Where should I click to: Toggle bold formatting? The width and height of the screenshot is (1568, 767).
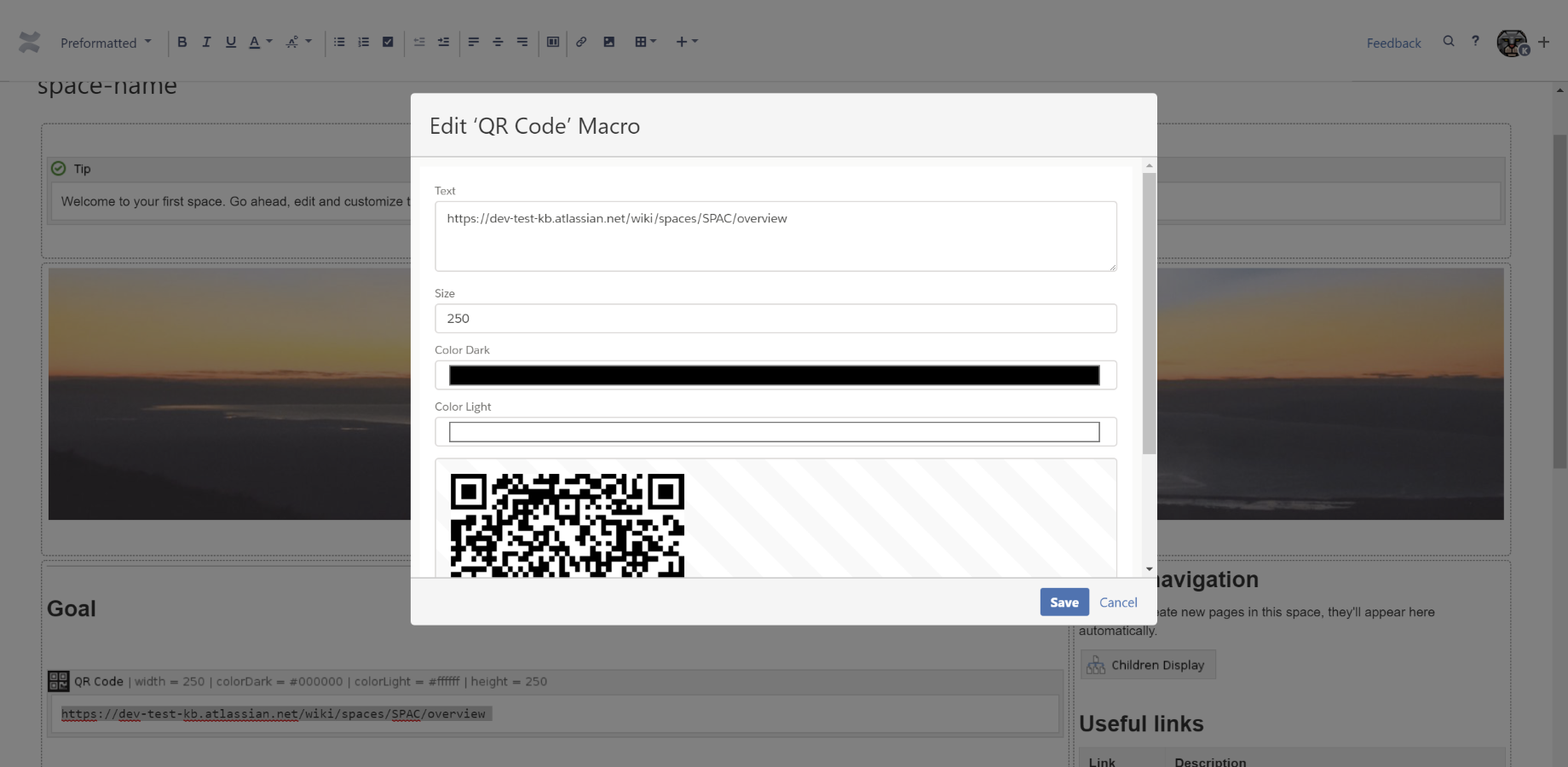pyautogui.click(x=182, y=42)
